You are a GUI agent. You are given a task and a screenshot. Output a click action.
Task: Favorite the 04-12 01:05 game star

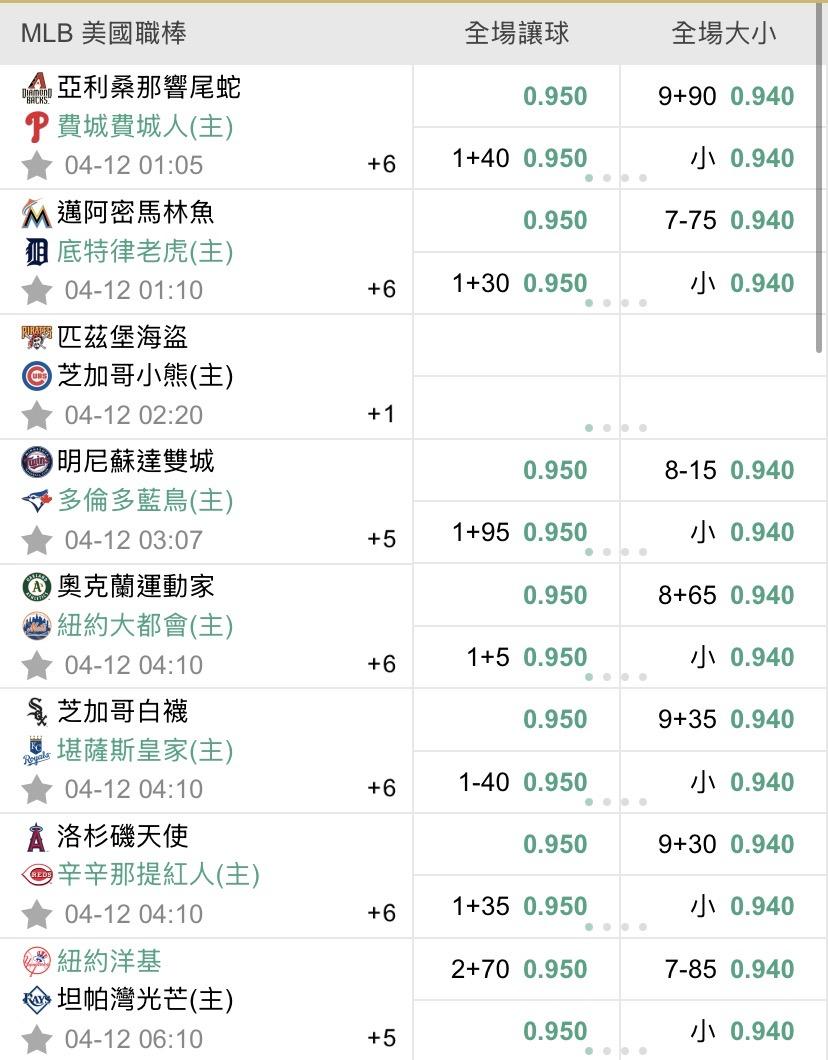(37, 165)
